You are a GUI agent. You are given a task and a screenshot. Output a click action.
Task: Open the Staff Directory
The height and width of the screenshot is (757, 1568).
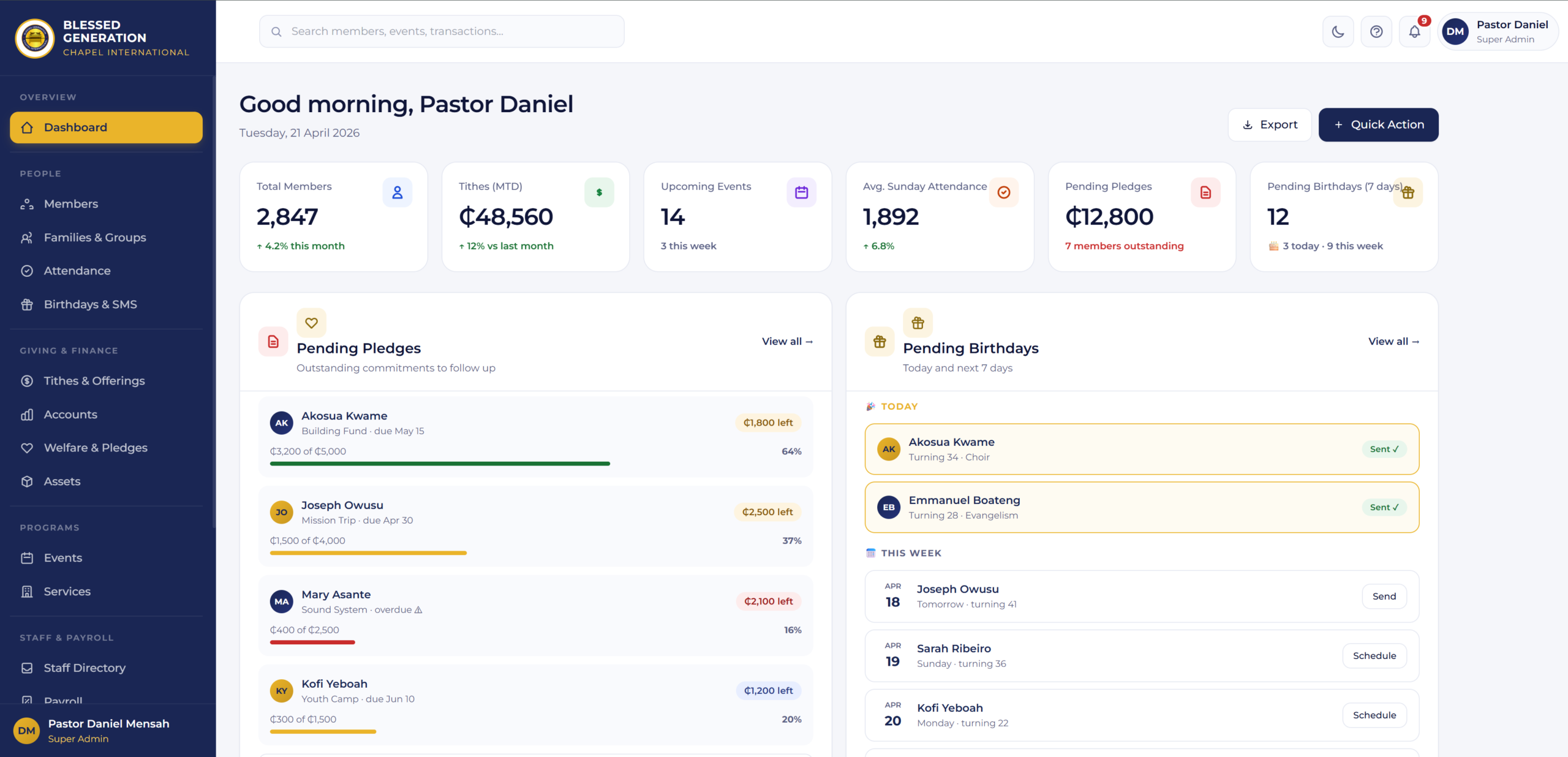[106, 668]
